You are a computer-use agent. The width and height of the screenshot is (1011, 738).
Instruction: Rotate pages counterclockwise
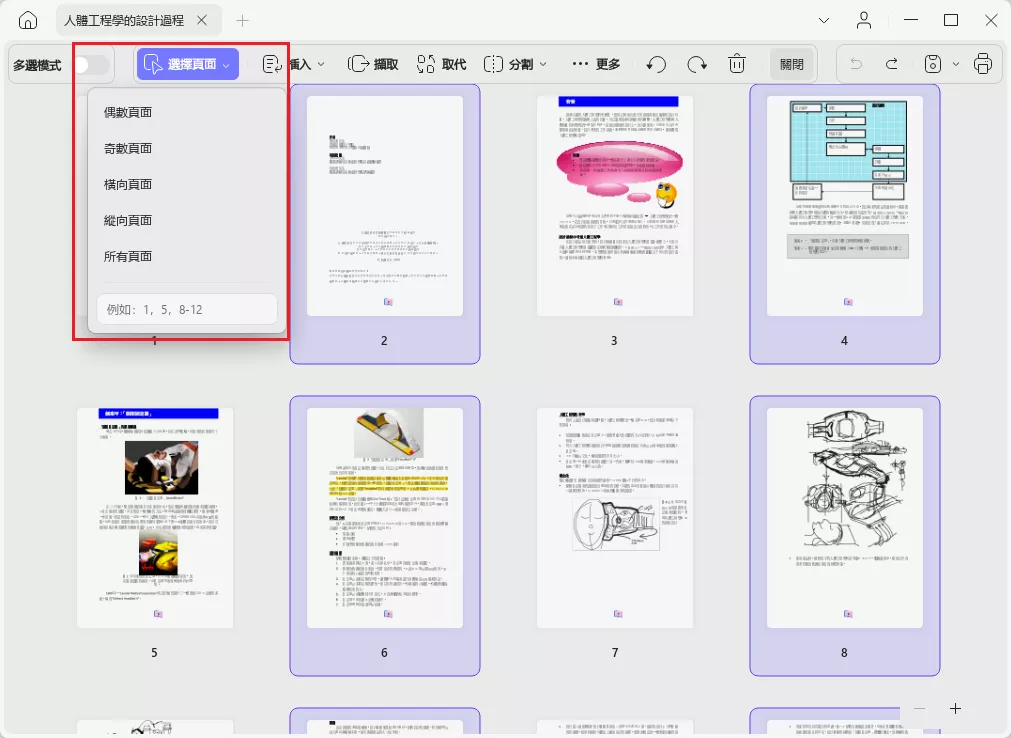coord(656,64)
